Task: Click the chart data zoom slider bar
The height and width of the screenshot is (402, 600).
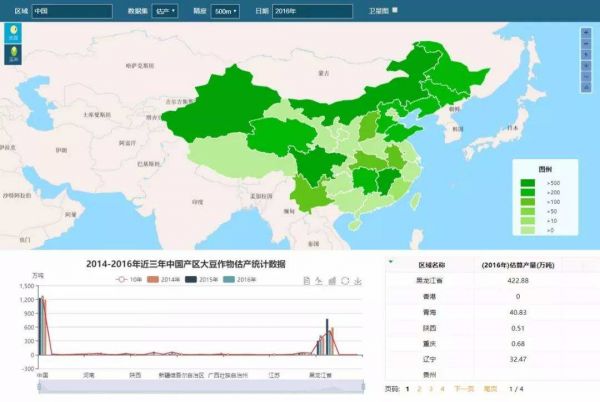Action: tap(190, 387)
